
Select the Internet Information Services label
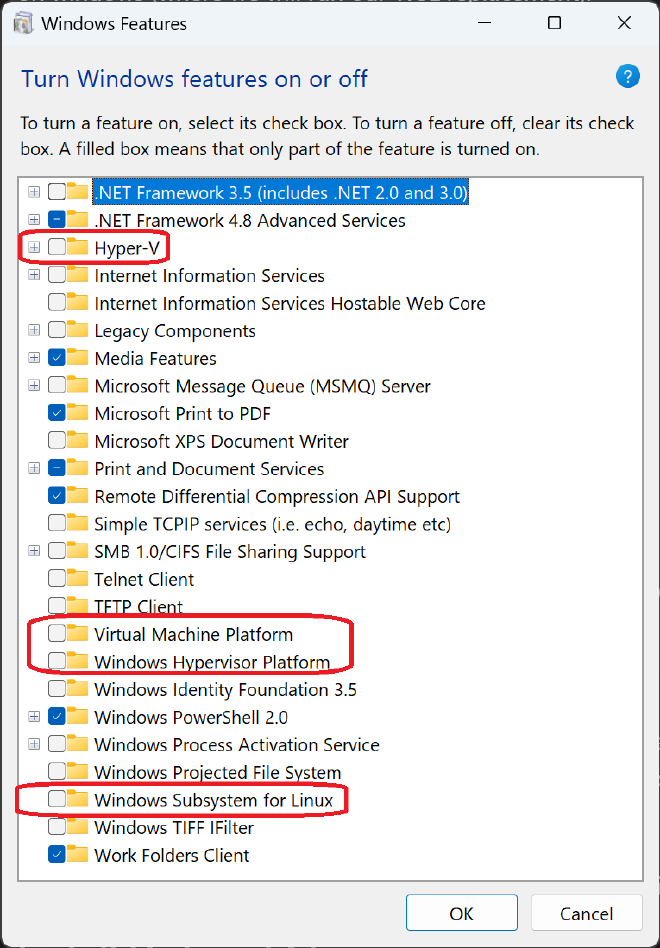(209, 276)
